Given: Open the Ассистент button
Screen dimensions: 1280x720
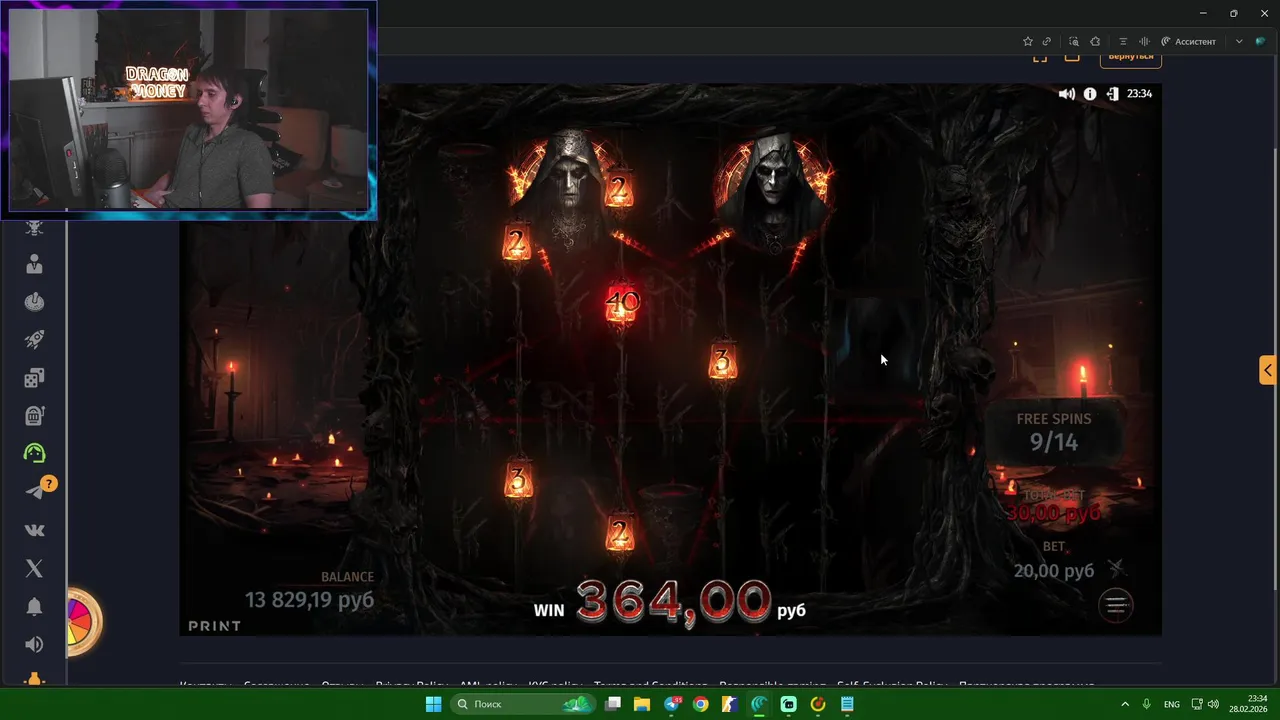Looking at the screenshot, I should pos(1188,42).
